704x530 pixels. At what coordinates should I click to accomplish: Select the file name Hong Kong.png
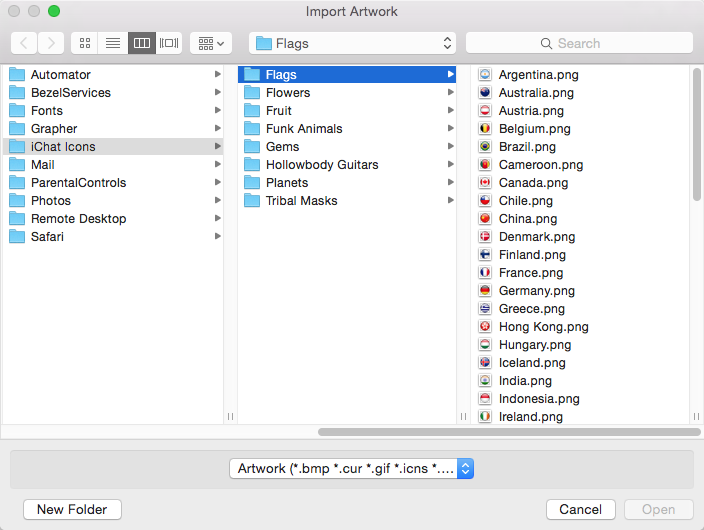pyautogui.click(x=544, y=327)
